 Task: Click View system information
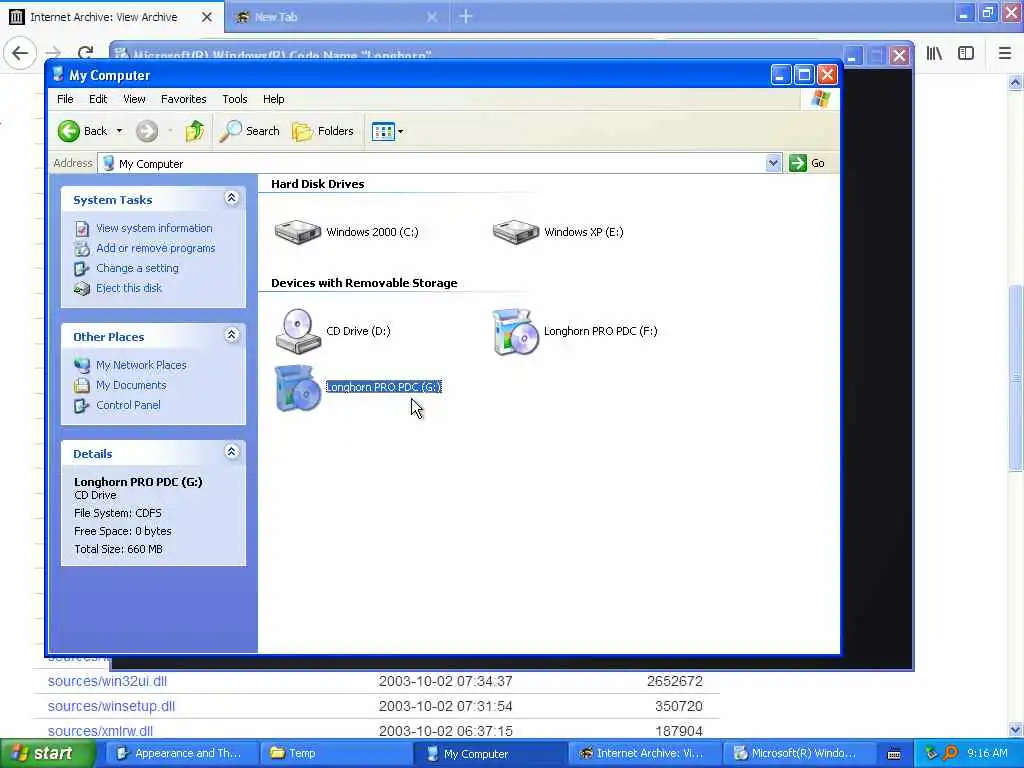[154, 228]
